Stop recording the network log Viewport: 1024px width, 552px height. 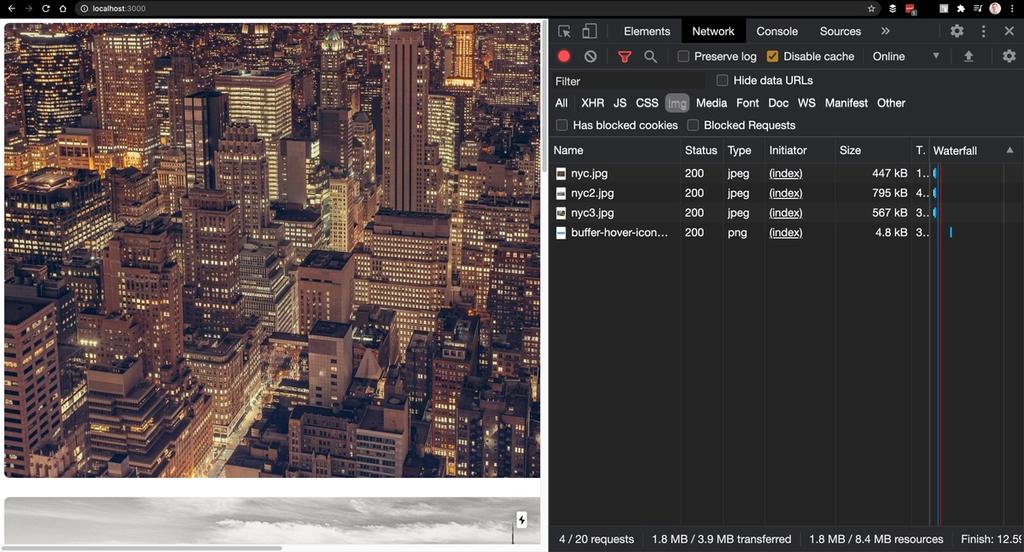tap(564, 57)
